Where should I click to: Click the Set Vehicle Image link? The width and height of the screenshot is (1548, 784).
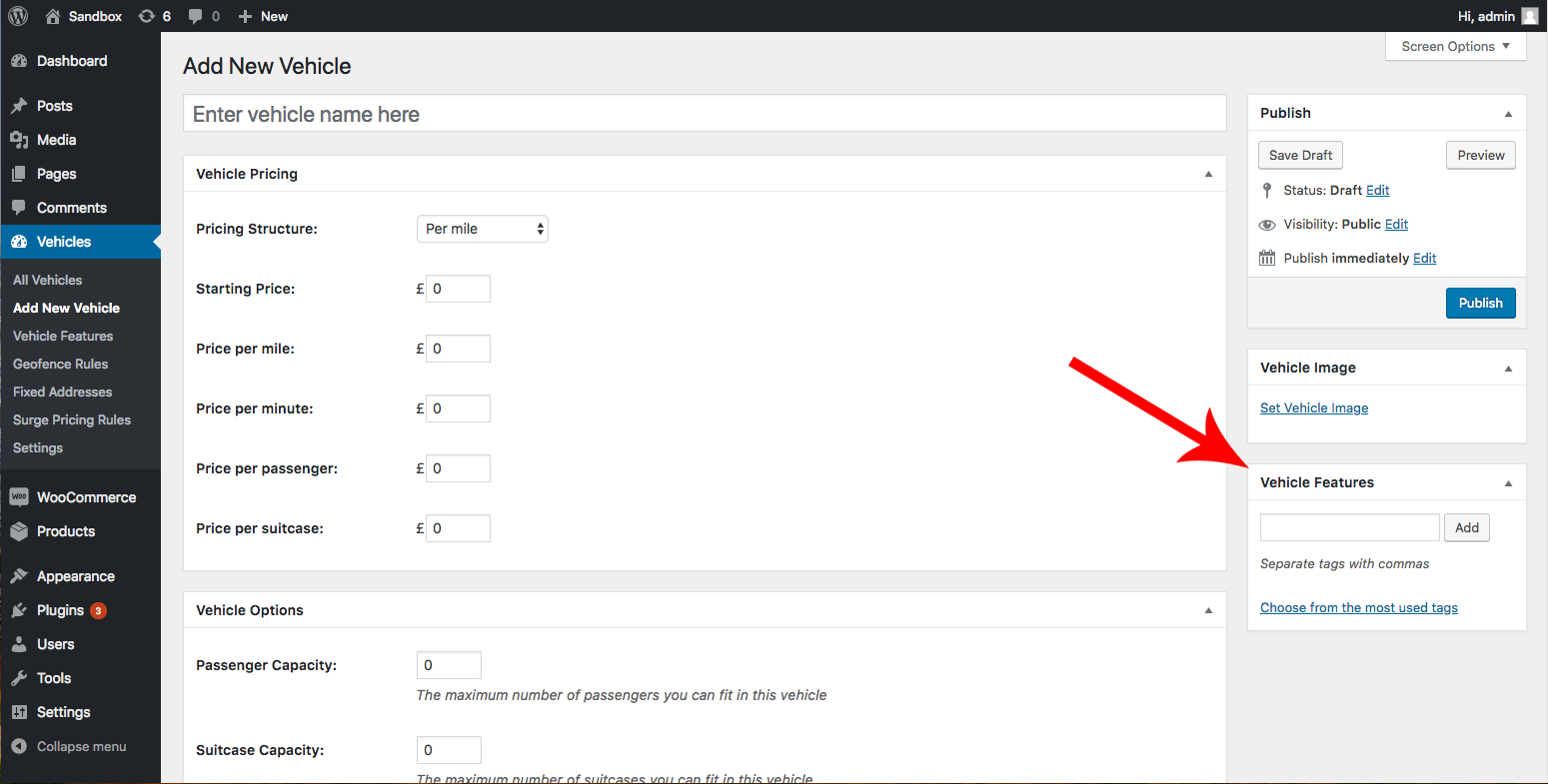pos(1313,407)
